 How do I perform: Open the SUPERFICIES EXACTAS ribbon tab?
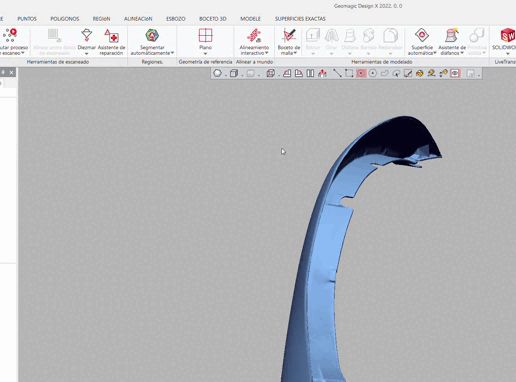pos(300,19)
